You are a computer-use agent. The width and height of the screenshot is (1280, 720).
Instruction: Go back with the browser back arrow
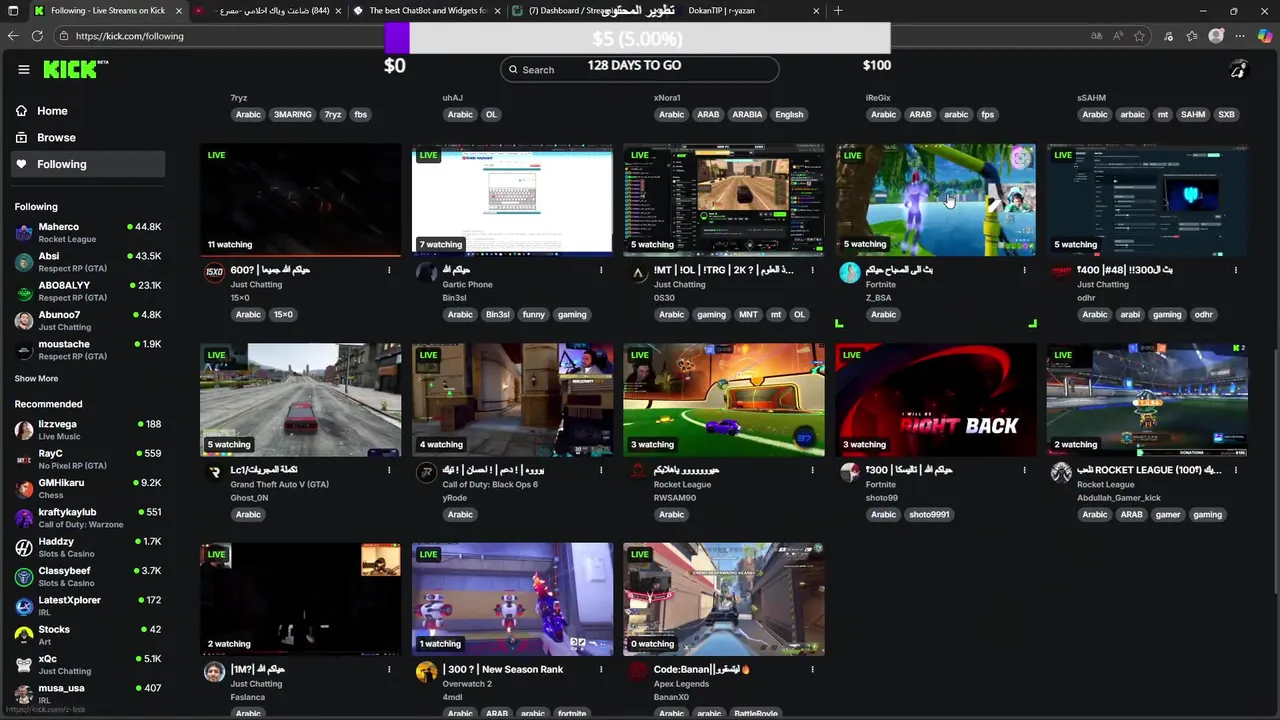(x=13, y=36)
